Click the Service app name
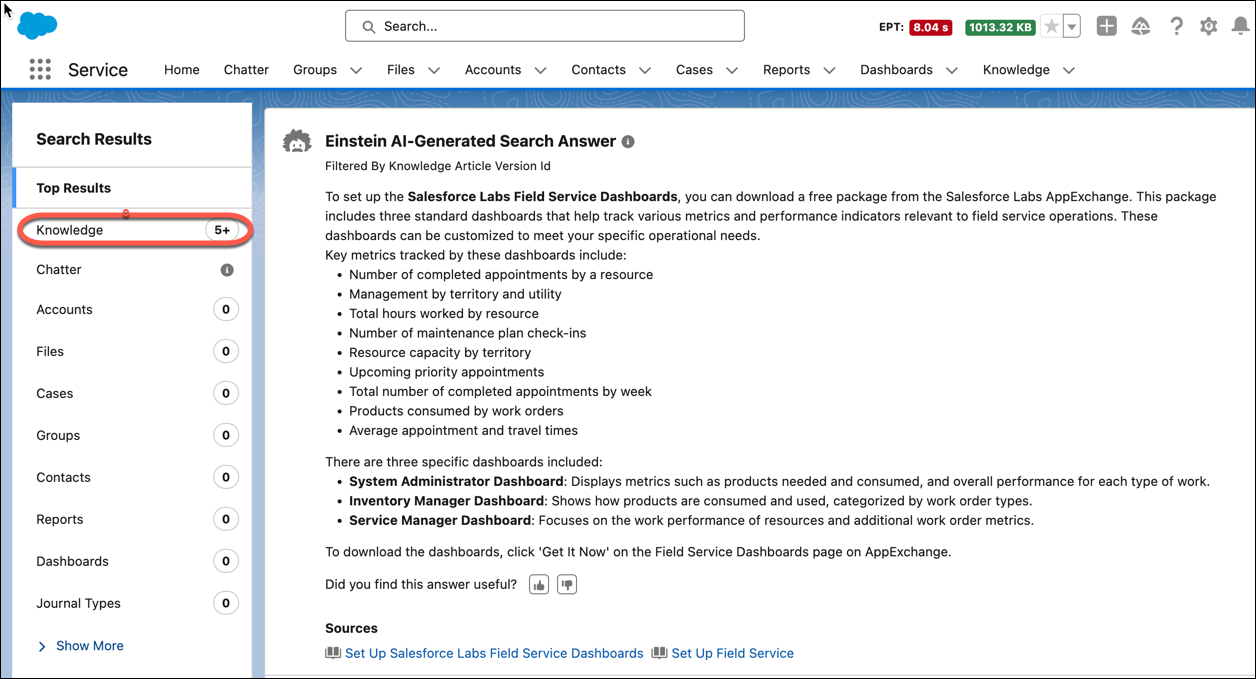The image size is (1256, 679). 98,70
